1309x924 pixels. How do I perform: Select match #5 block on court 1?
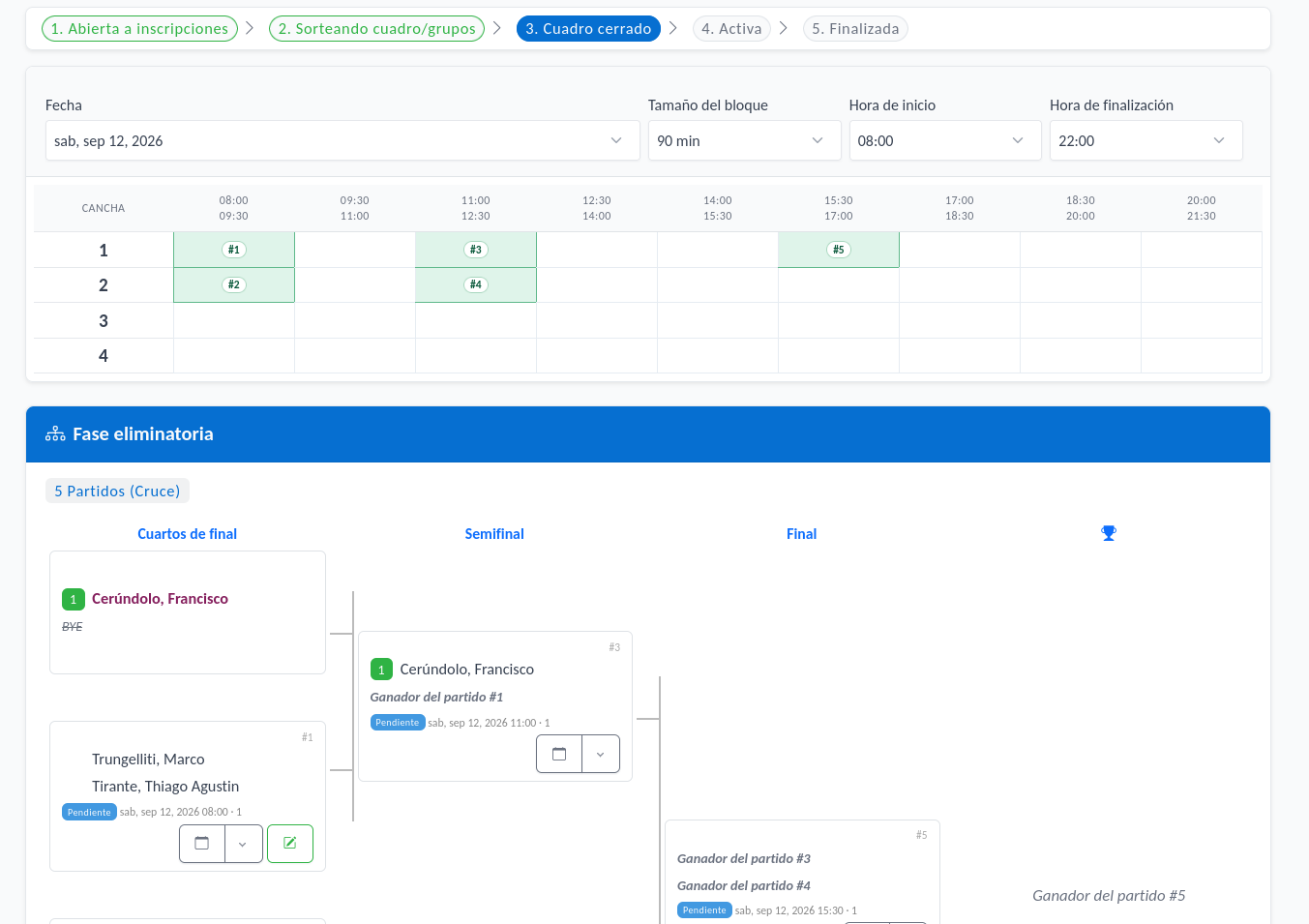[x=839, y=250]
